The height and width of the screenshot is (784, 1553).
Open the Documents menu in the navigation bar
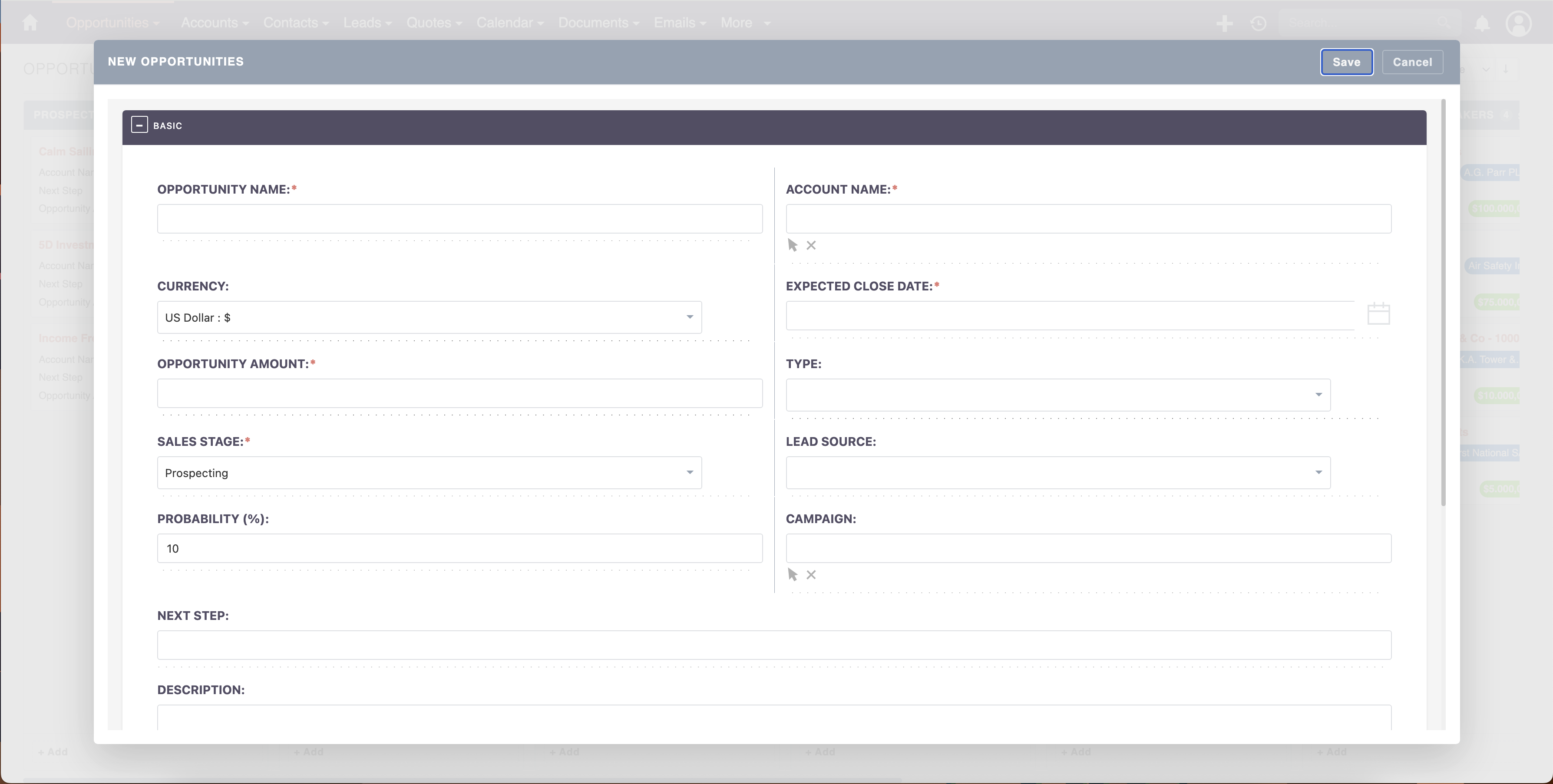click(x=598, y=23)
